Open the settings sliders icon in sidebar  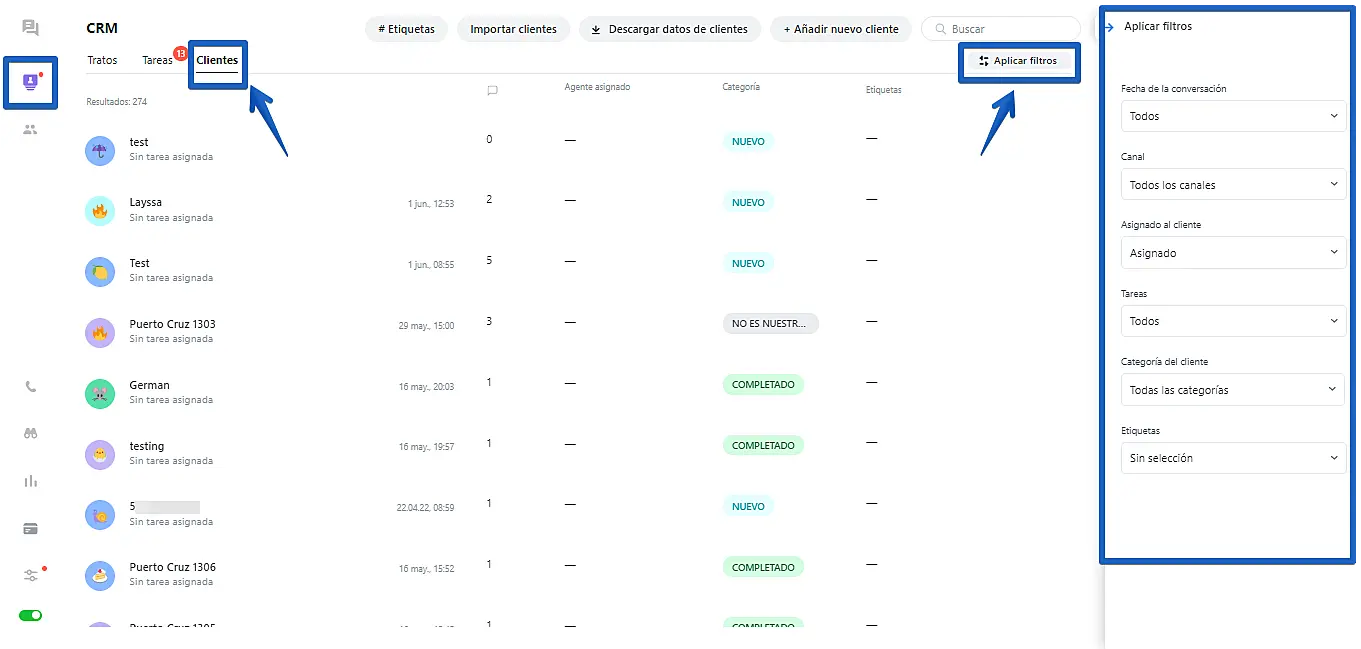(31, 575)
